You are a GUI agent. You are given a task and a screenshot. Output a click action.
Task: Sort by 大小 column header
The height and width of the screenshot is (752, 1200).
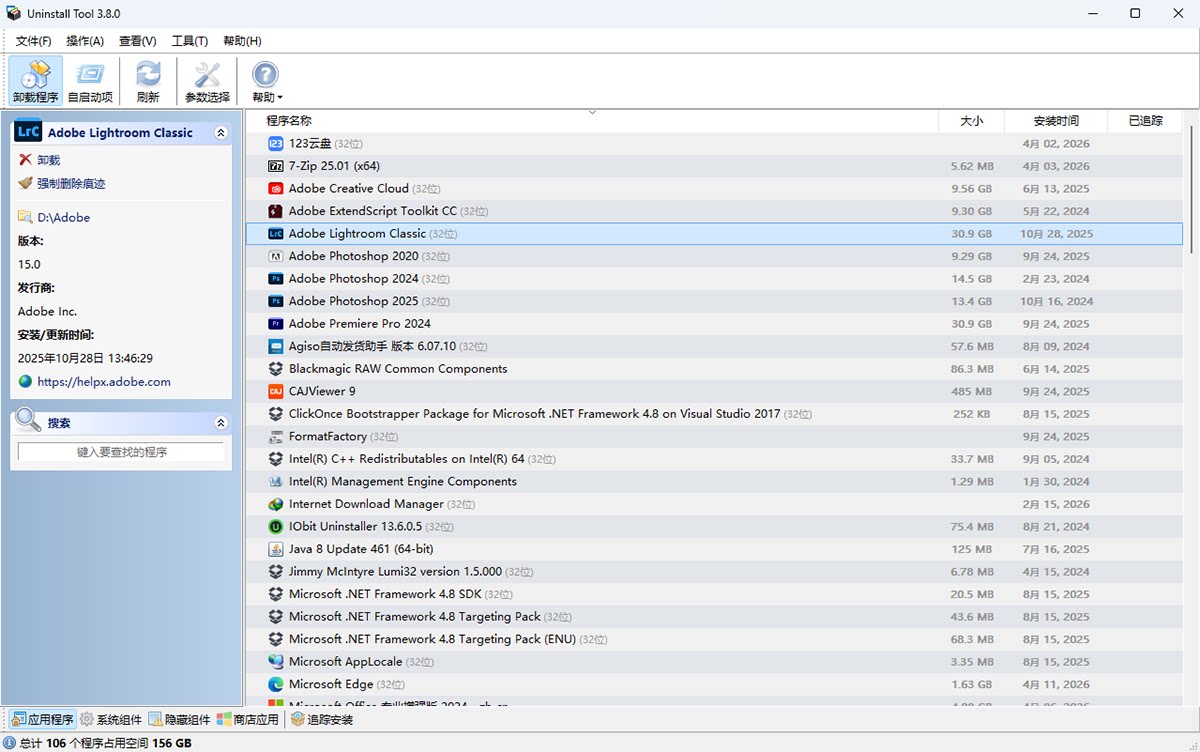971,121
